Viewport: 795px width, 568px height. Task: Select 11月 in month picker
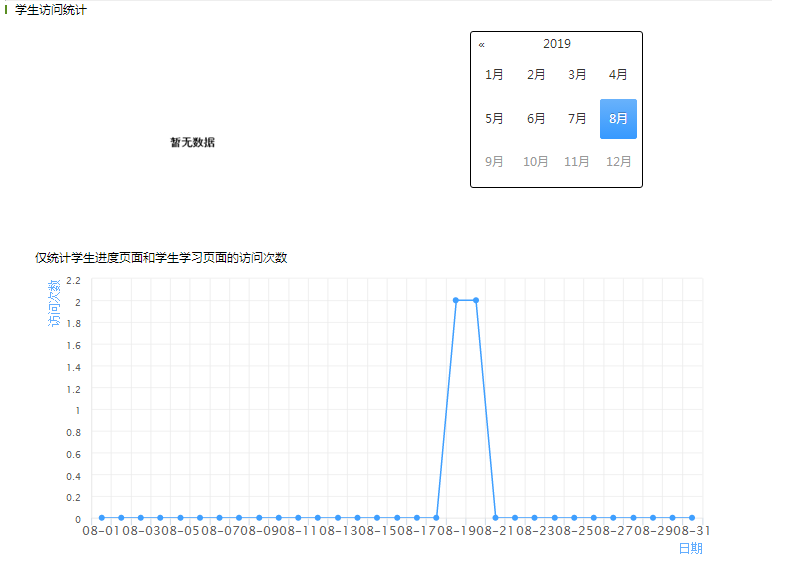pyautogui.click(x=577, y=162)
